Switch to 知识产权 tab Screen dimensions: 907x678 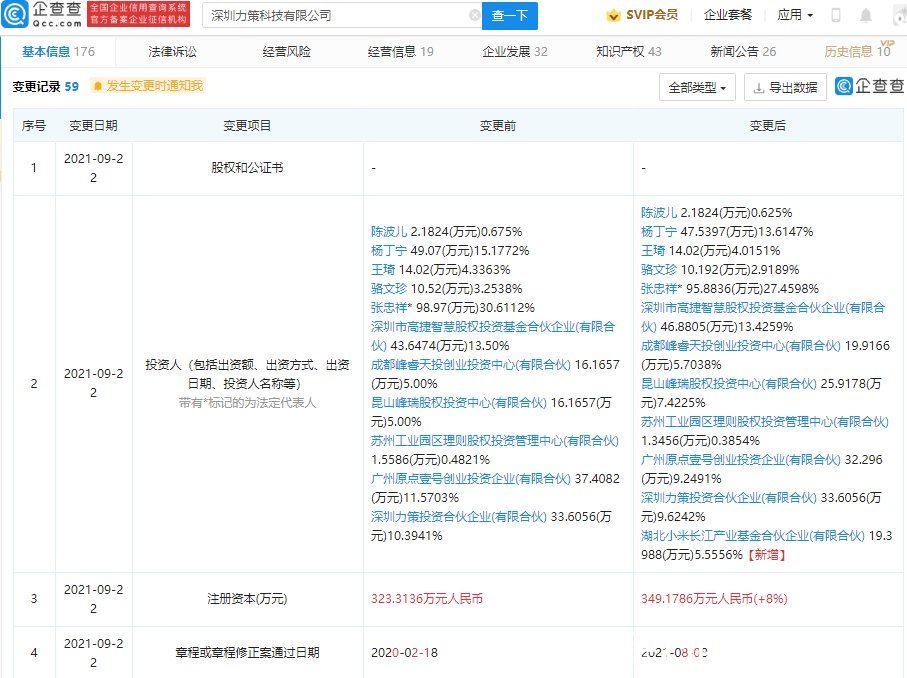(629, 51)
